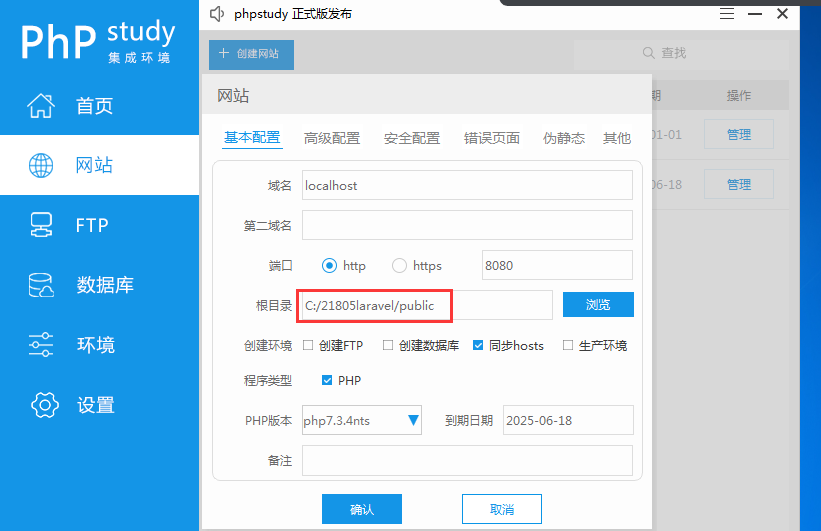821x531 pixels.
Task: Uncheck the 同步hosts checkbox
Action: pos(478,345)
